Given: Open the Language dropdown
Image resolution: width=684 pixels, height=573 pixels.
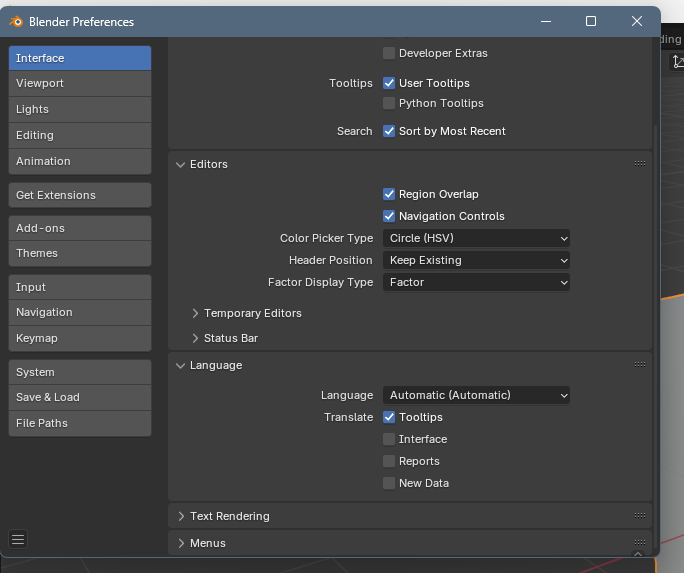Looking at the screenshot, I should (x=476, y=395).
